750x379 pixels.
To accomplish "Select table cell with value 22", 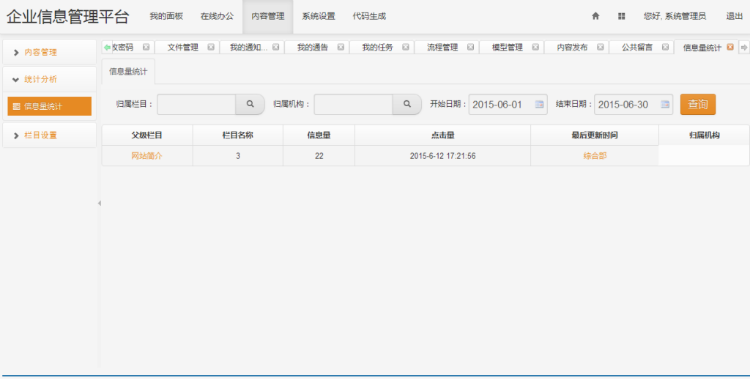I will (319, 156).
